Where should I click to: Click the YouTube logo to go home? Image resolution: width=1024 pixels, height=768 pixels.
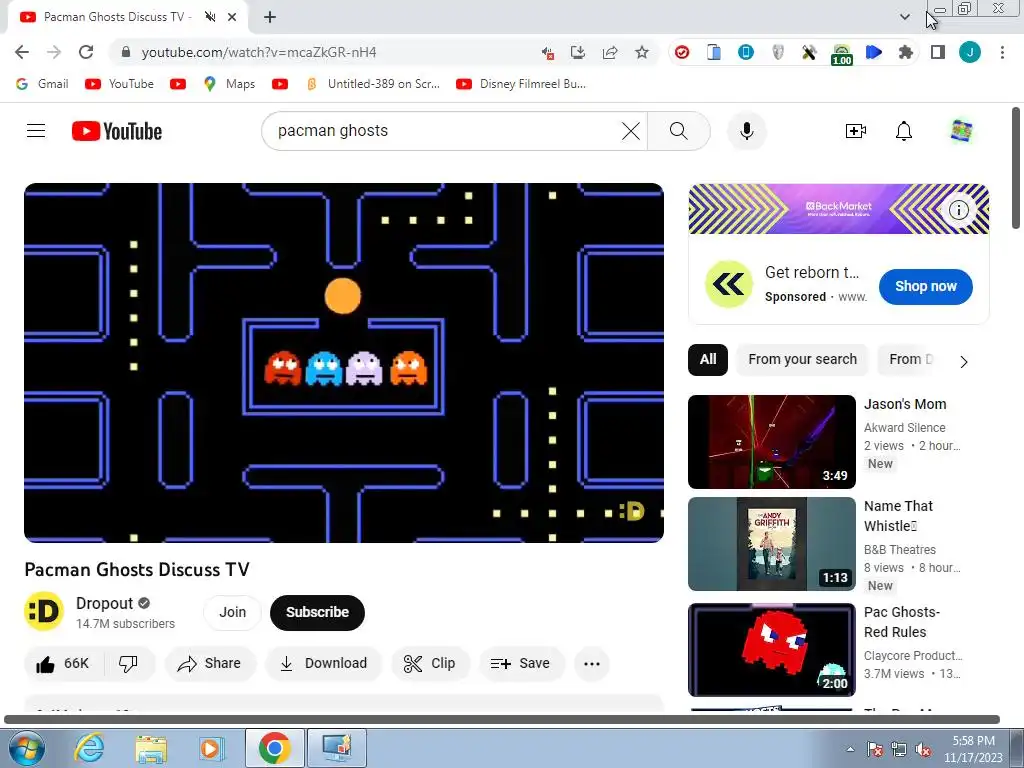coord(117,131)
